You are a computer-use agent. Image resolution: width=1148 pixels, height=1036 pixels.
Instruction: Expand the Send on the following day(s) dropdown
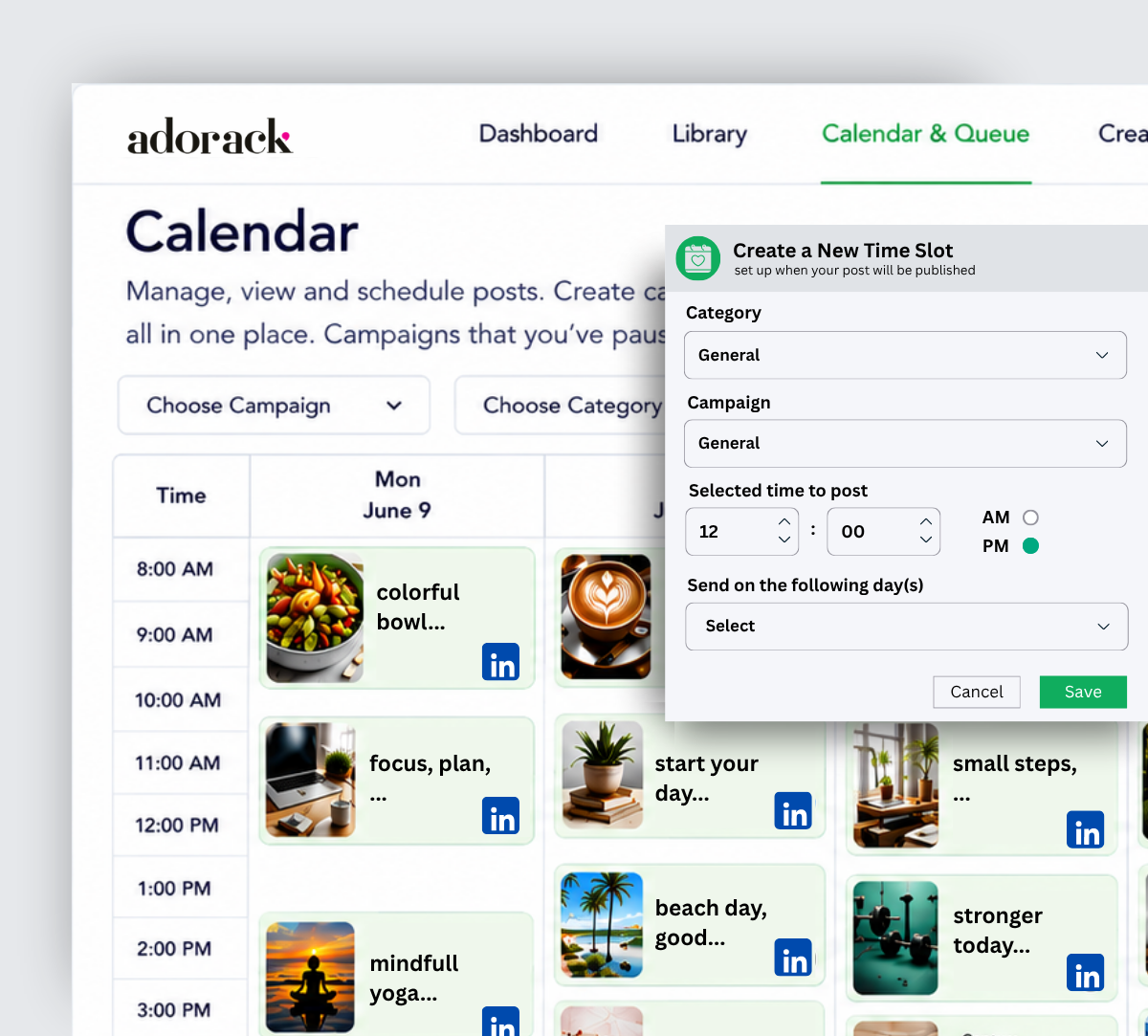[907, 626]
